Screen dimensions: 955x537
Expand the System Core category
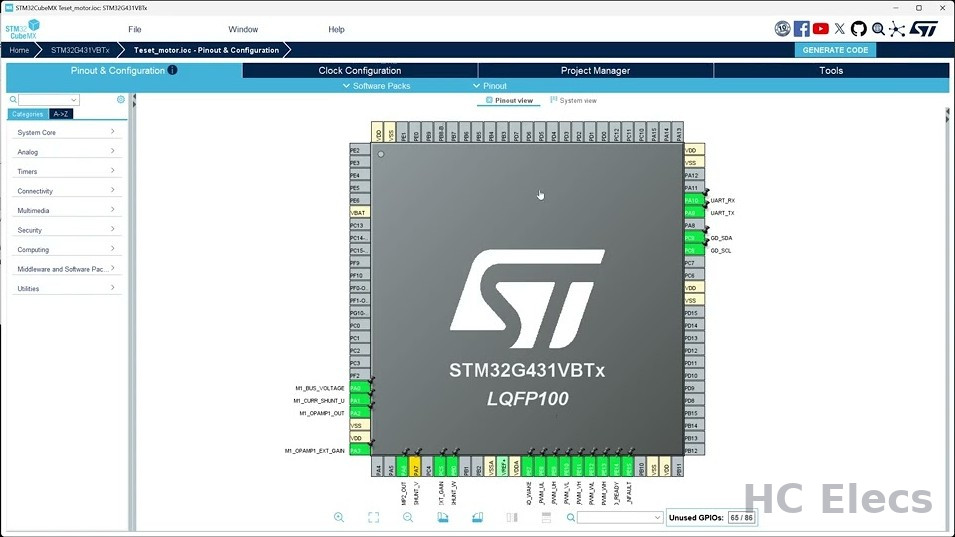(66, 132)
